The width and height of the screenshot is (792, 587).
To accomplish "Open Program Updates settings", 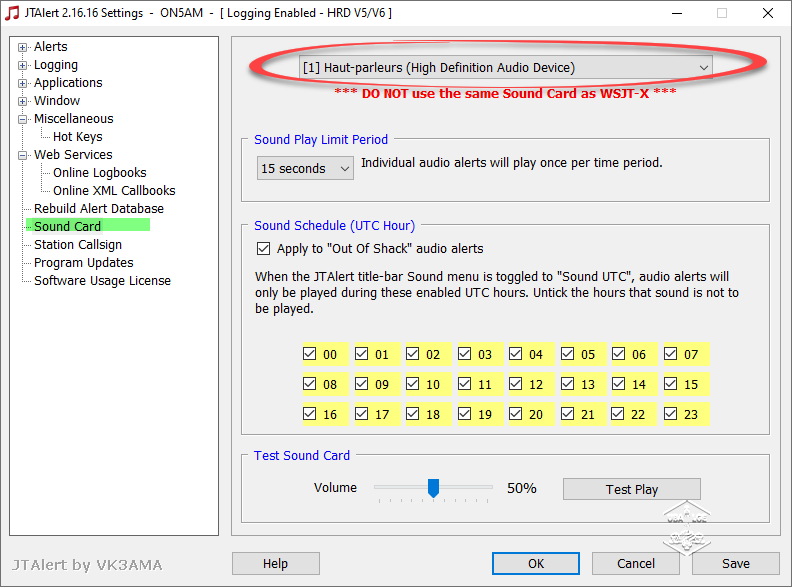I will tap(84, 263).
